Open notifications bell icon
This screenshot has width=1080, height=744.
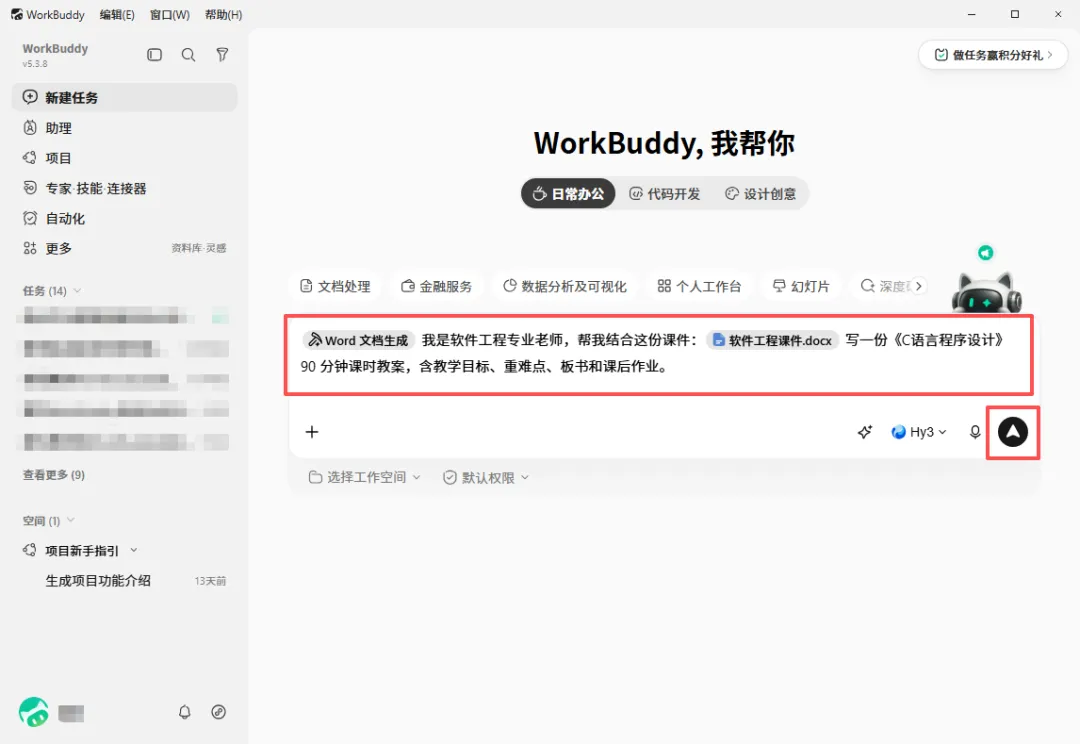click(185, 712)
